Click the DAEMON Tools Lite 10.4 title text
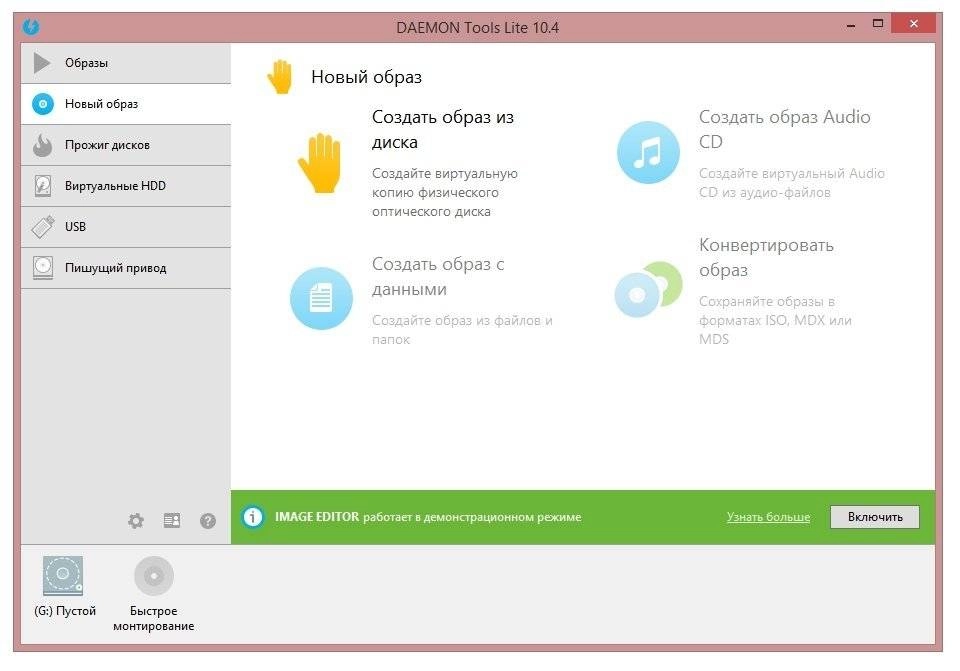Viewport: 960px width, 671px height. click(478, 28)
